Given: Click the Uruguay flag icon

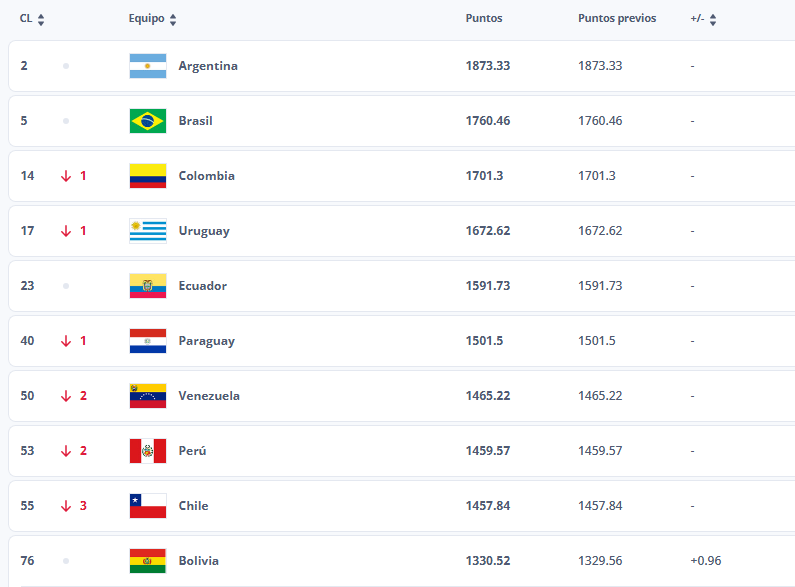Looking at the screenshot, I should [148, 231].
